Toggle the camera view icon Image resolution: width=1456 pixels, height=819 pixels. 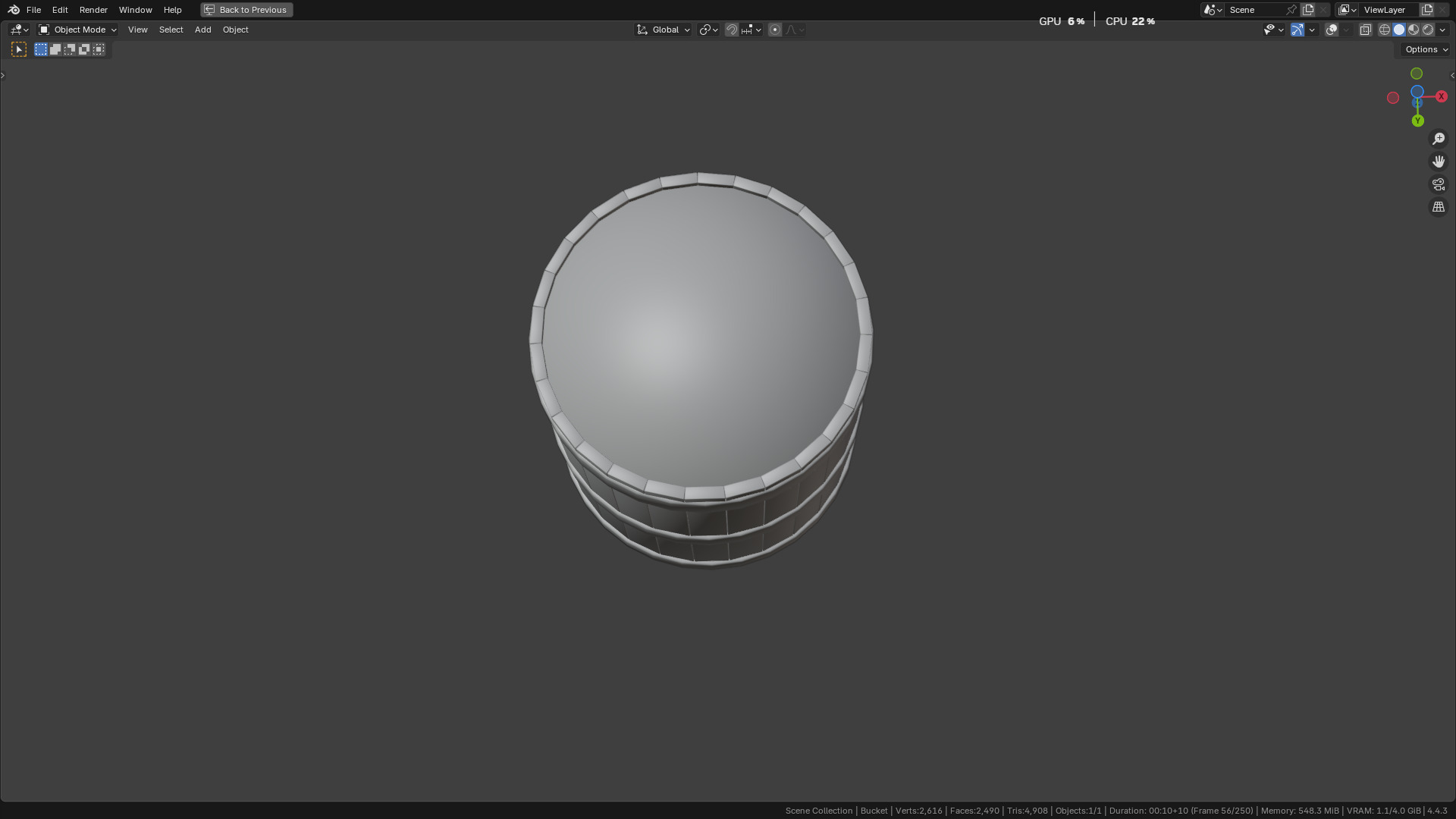[1439, 184]
